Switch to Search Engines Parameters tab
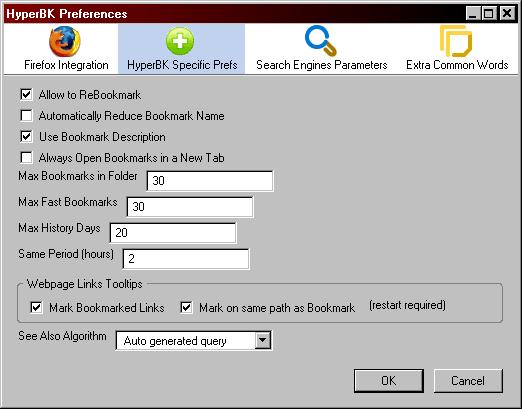This screenshot has width=522, height=409. point(322,49)
